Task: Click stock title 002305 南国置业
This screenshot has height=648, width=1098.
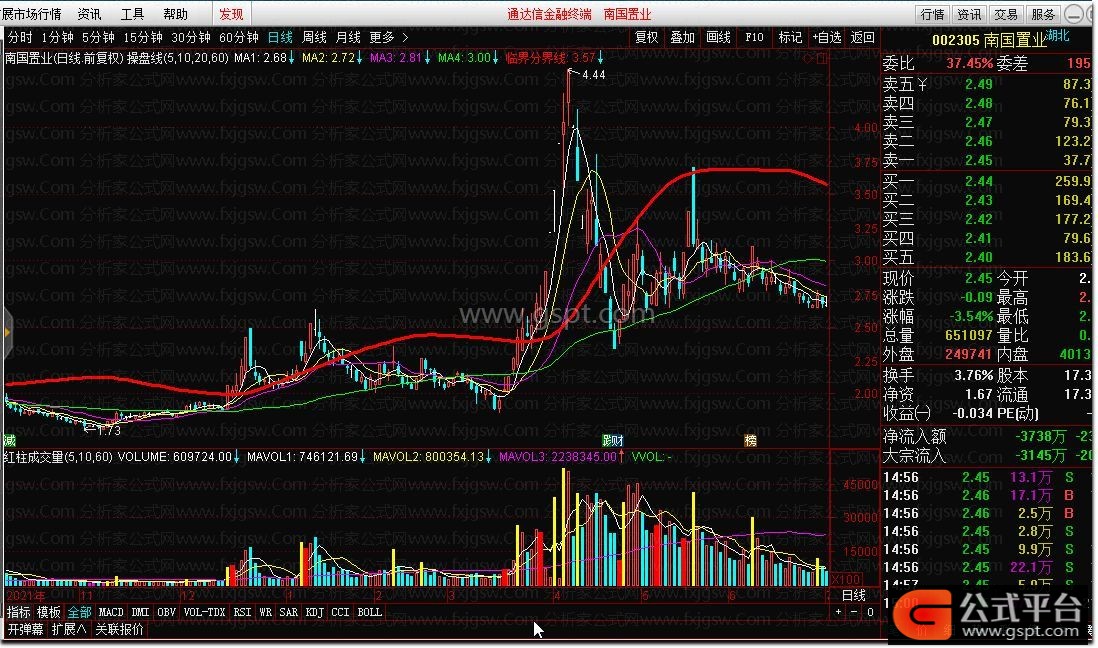Action: pos(988,40)
